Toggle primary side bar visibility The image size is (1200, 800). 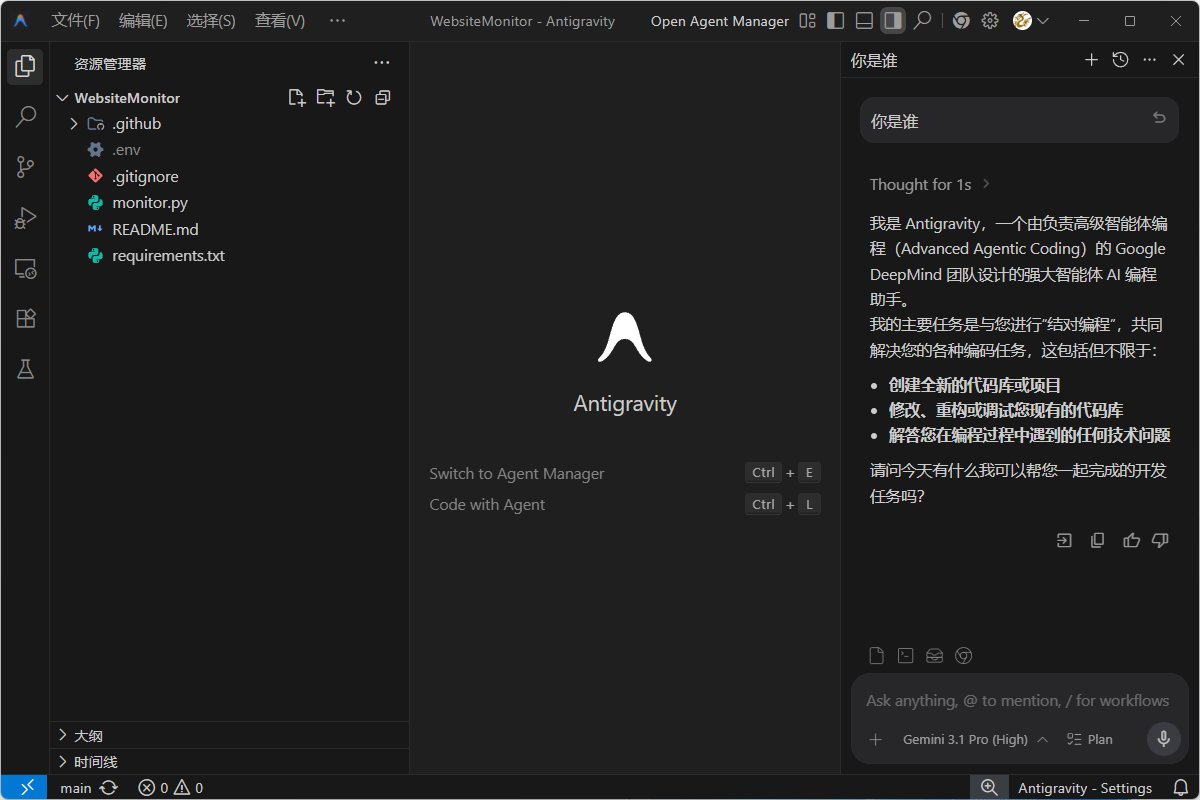(836, 21)
